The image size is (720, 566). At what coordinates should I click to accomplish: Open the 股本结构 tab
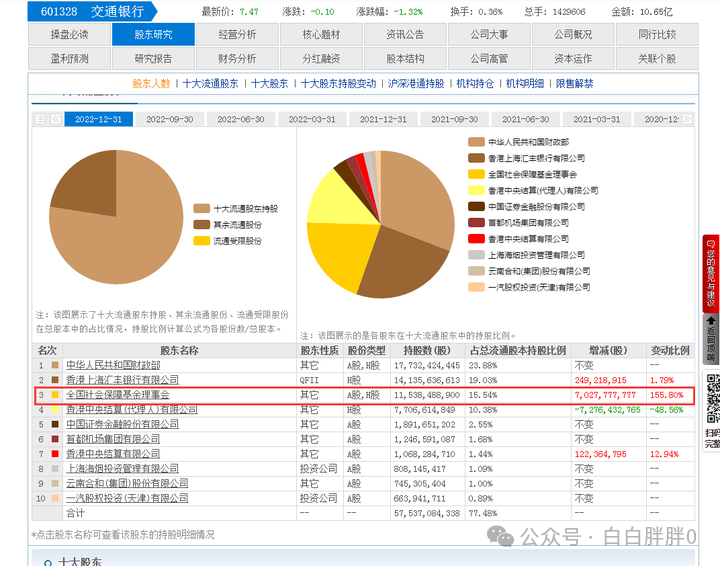point(405,59)
